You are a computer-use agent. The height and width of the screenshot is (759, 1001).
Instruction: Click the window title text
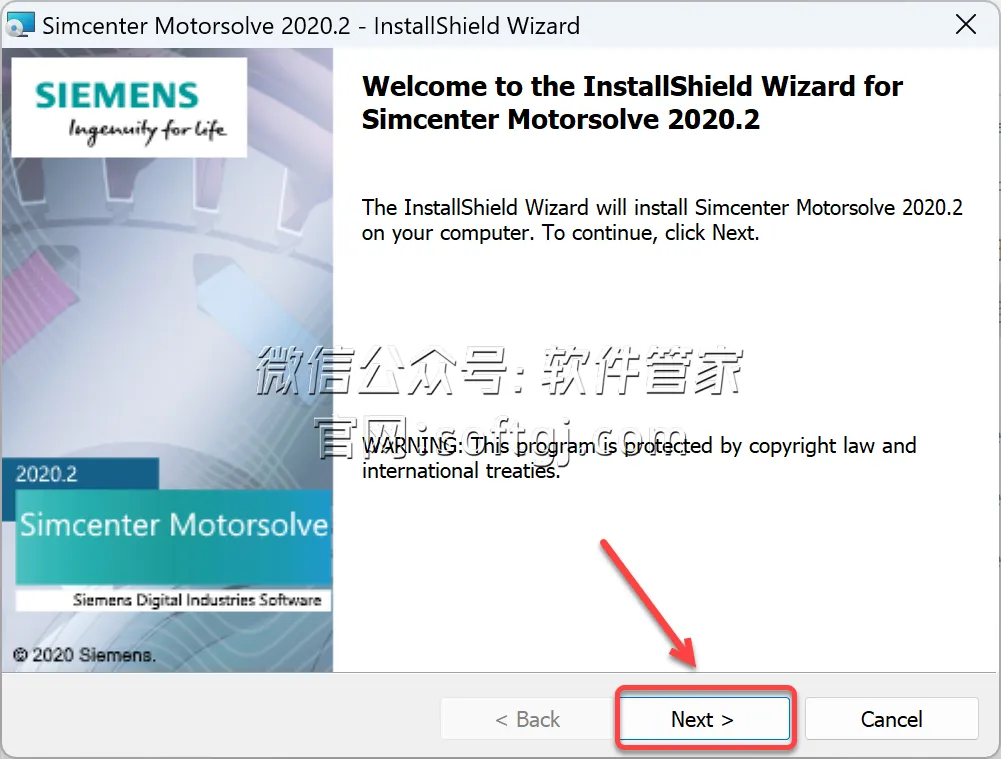[311, 26]
